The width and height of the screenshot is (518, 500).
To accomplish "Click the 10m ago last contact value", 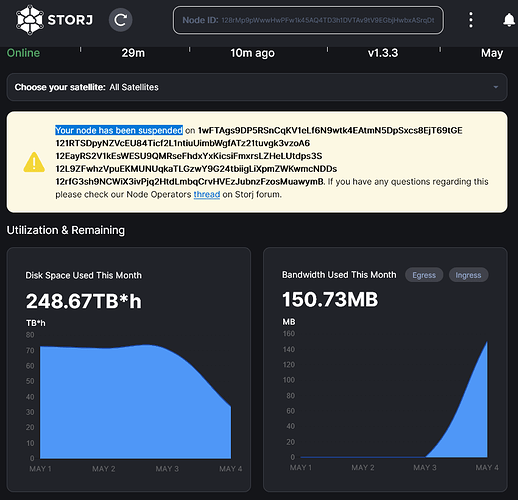I will 252,53.
